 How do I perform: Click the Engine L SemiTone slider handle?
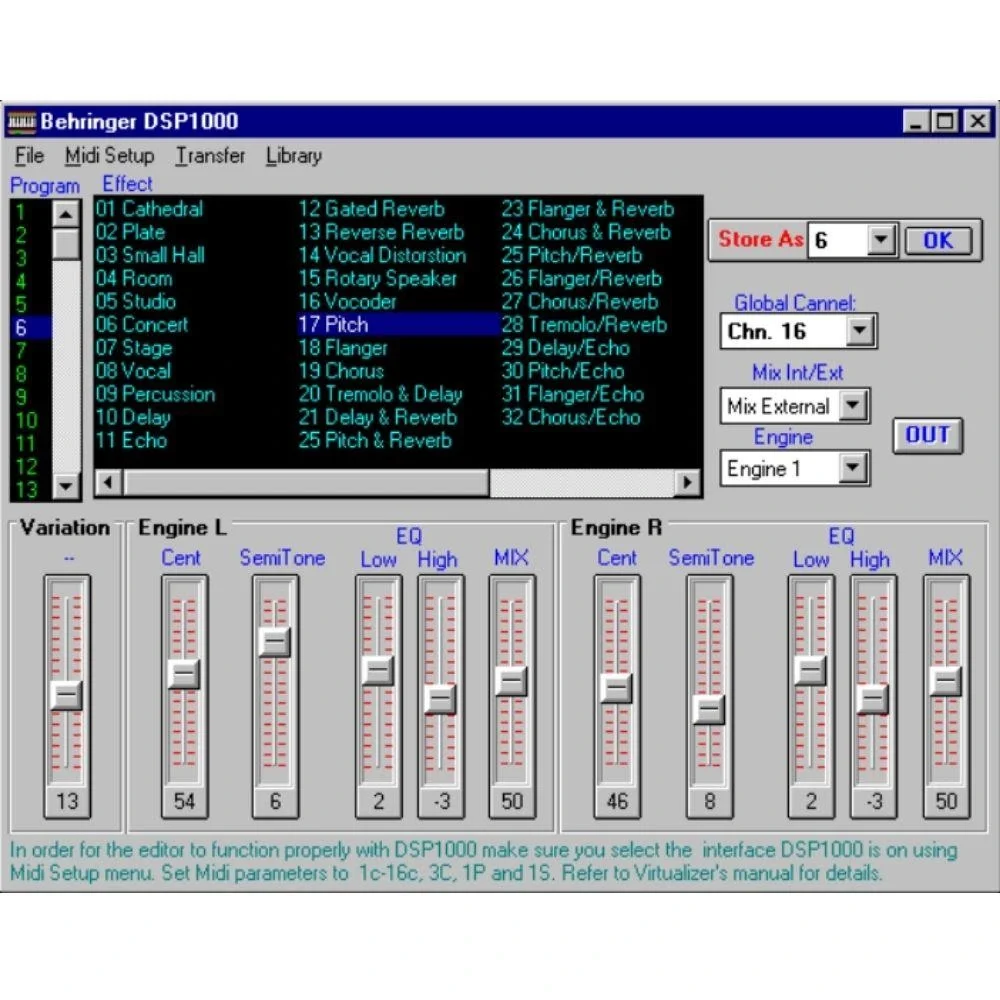click(x=274, y=641)
